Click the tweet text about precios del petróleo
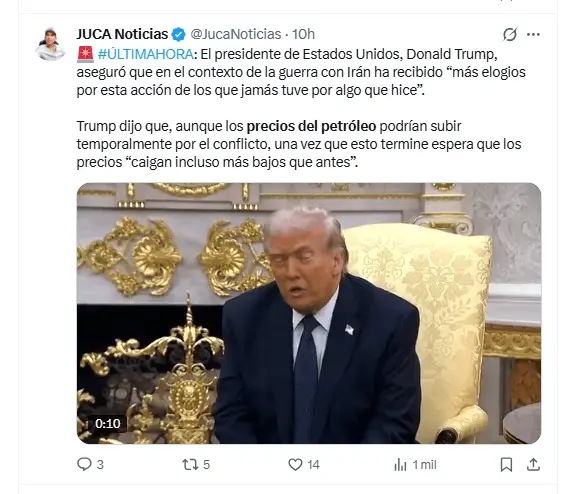Image resolution: width=577 pixels, height=494 pixels. tap(299, 144)
